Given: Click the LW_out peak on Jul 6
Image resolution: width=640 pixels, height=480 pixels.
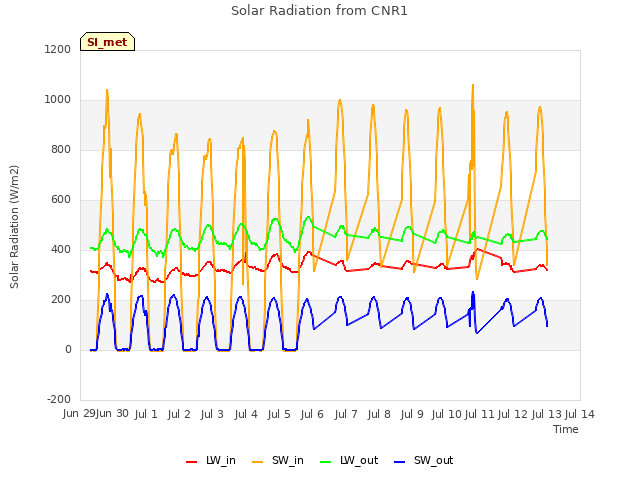Looking at the screenshot, I should tap(308, 217).
